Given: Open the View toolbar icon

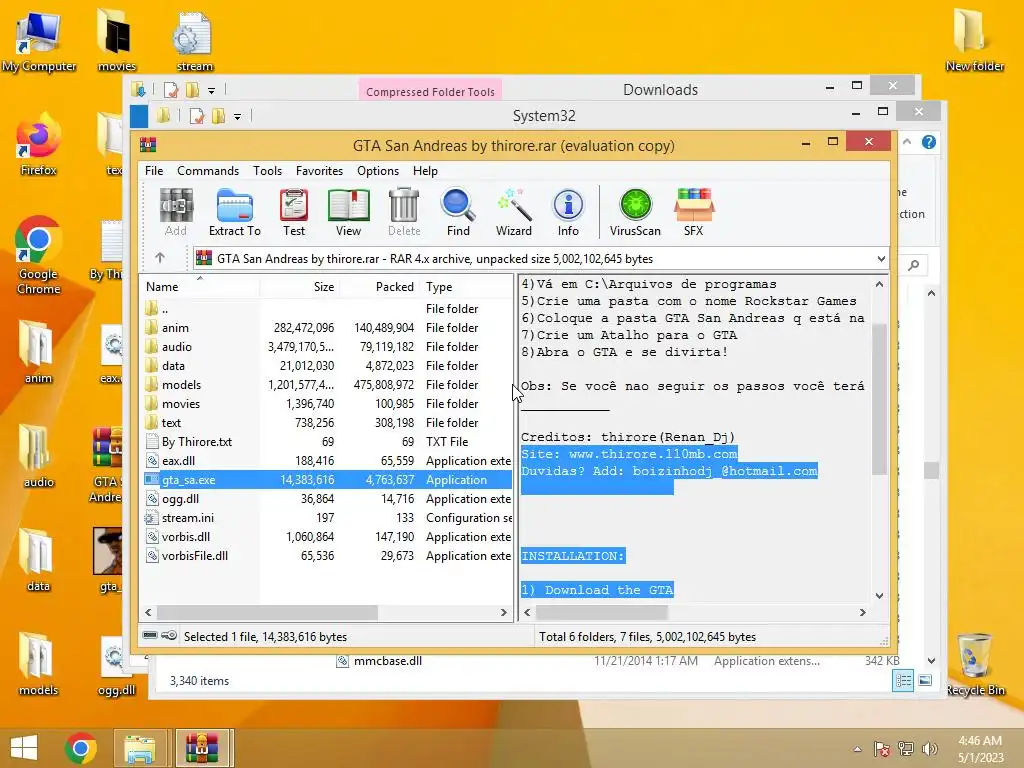Looking at the screenshot, I should click(348, 212).
